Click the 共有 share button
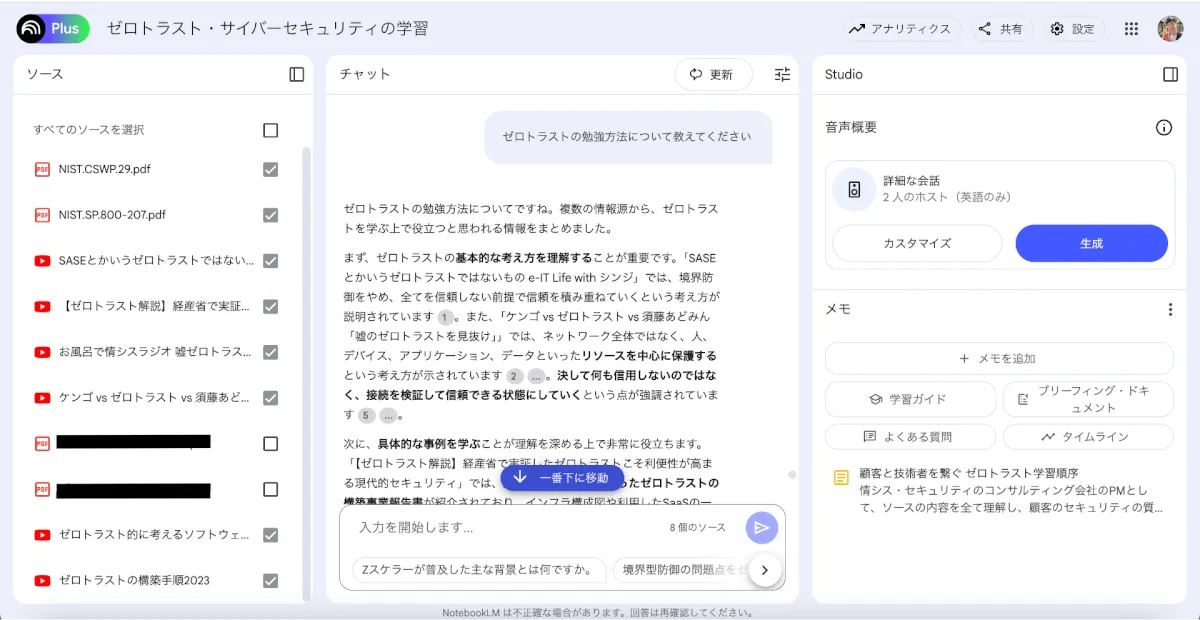This screenshot has height=620, width=1200. click(1001, 29)
